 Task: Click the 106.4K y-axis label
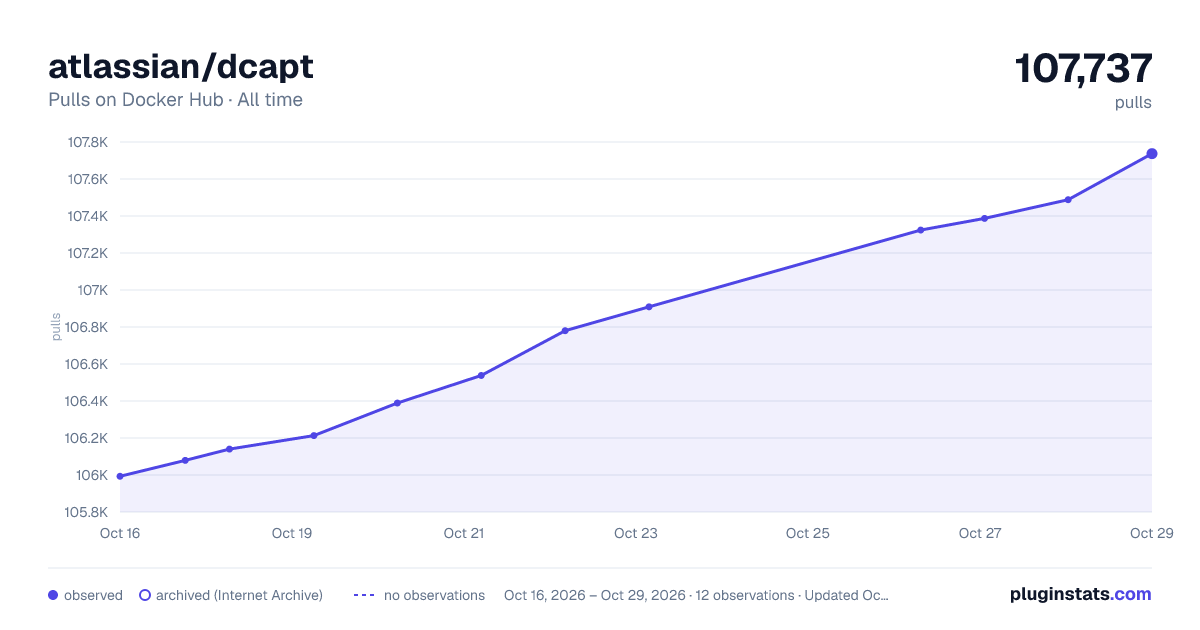point(87,401)
